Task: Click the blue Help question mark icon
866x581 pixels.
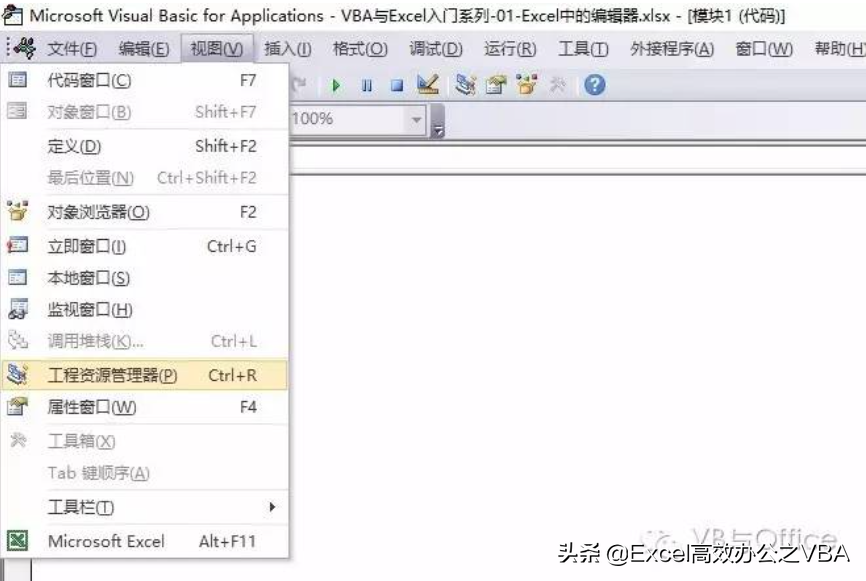Action: [x=595, y=84]
